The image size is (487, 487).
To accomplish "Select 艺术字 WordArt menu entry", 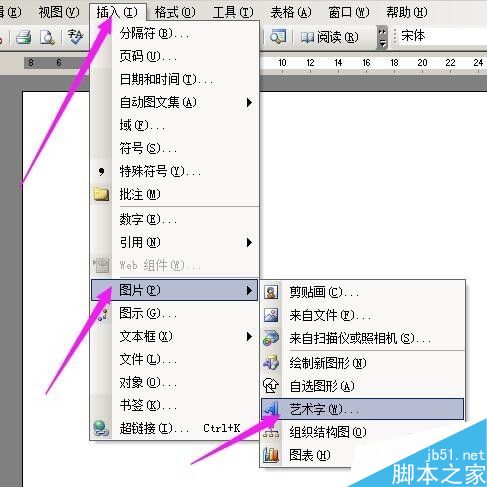I will (363, 409).
